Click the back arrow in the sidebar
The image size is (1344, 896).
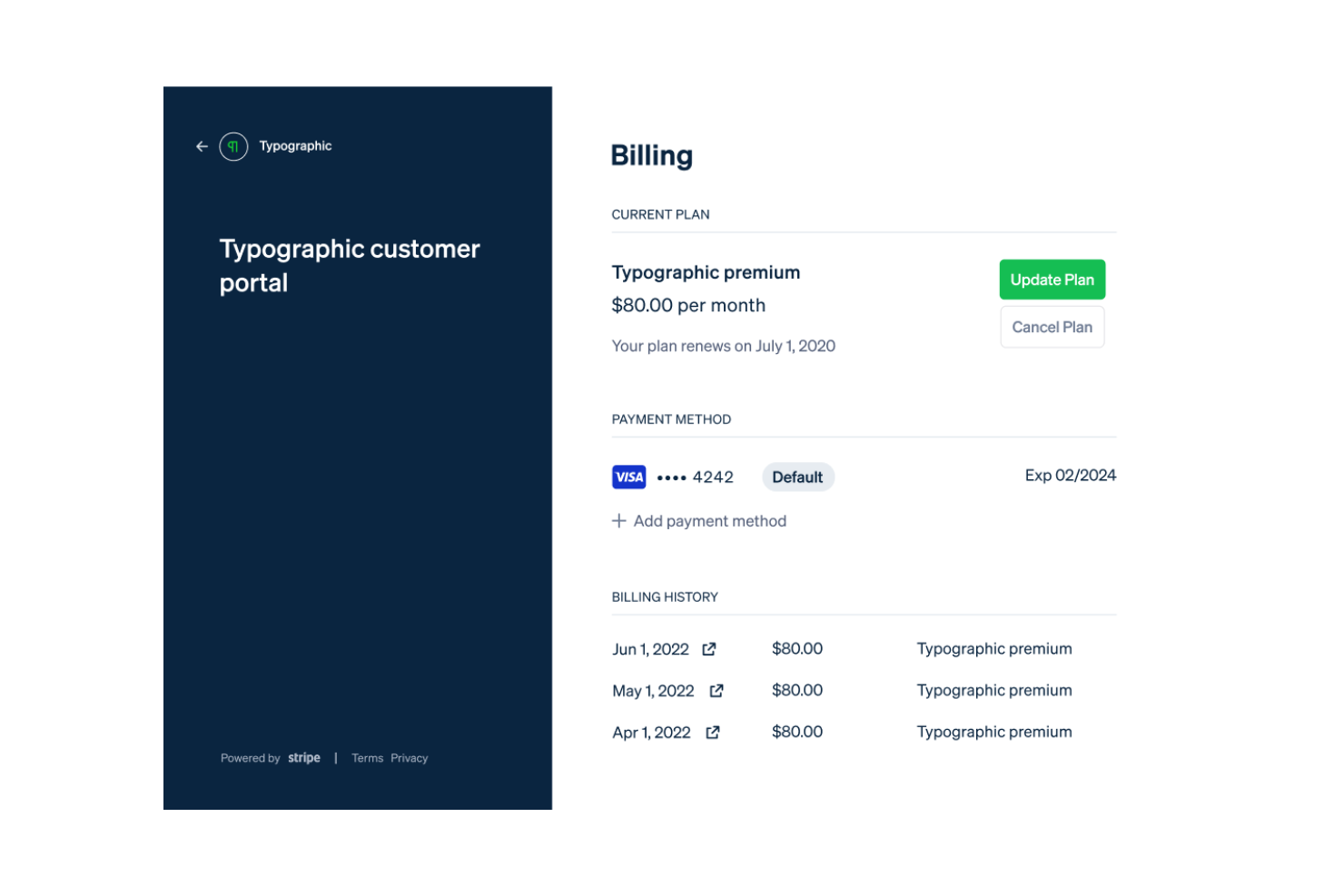pyautogui.click(x=202, y=146)
